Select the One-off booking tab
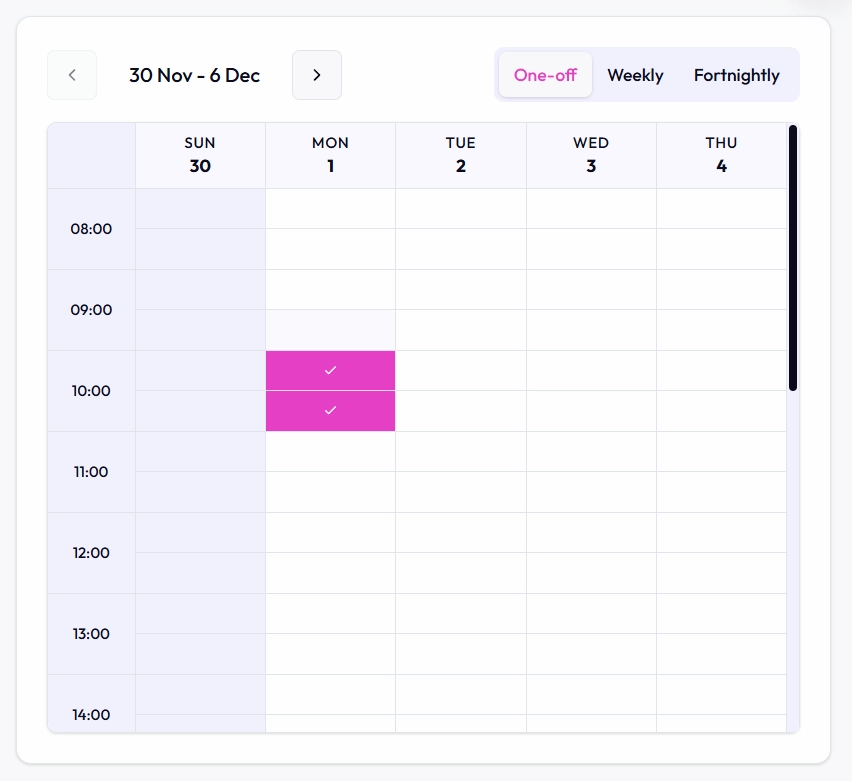852x781 pixels. (545, 74)
